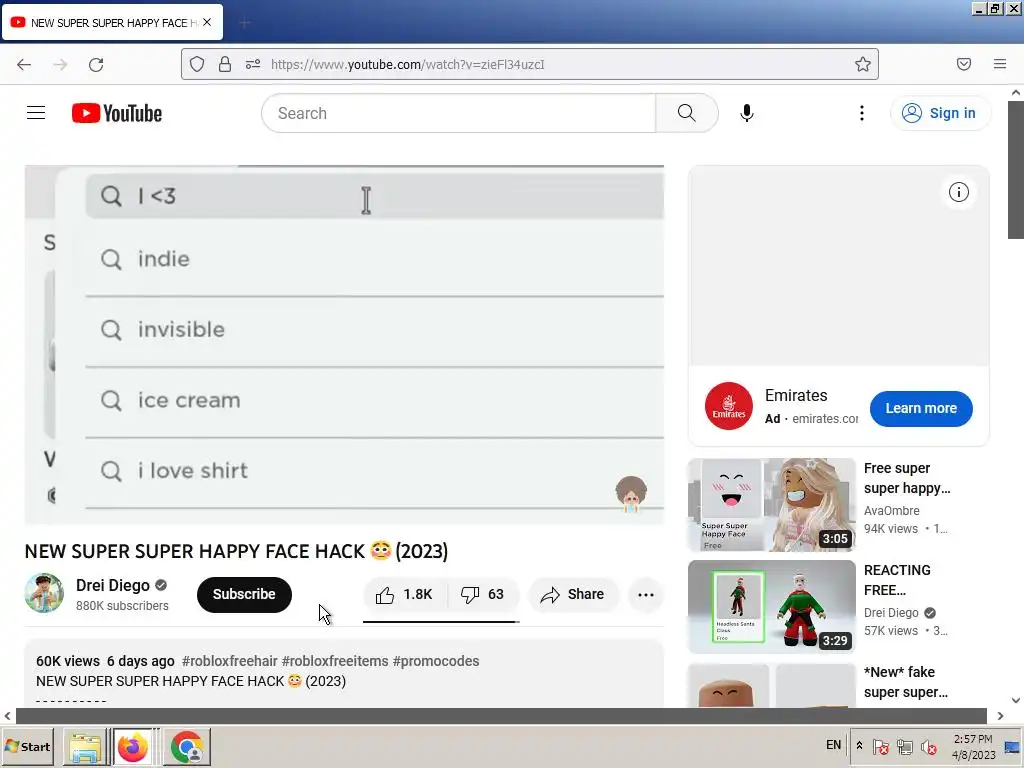Viewport: 1024px width, 768px height.
Task: Open the shield tracking protection icon
Action: (197, 64)
